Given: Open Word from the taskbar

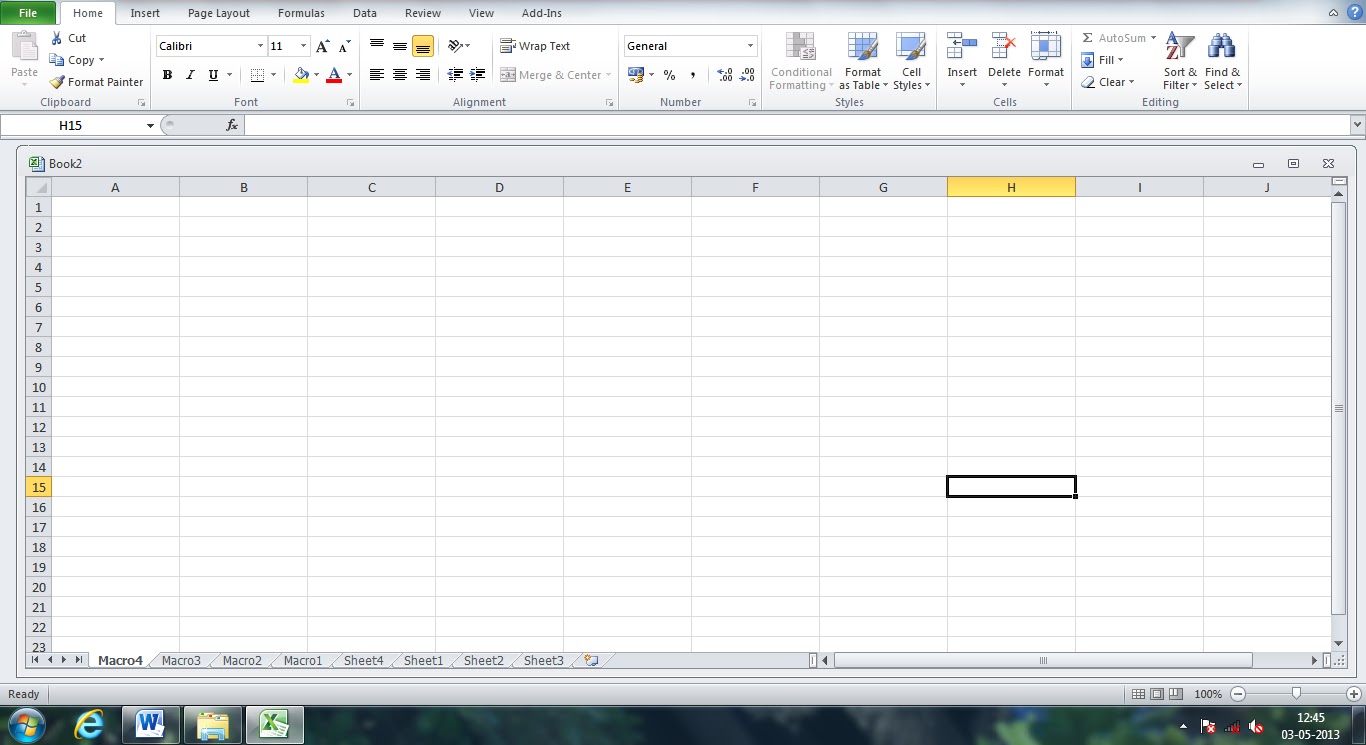Looking at the screenshot, I should pyautogui.click(x=151, y=724).
